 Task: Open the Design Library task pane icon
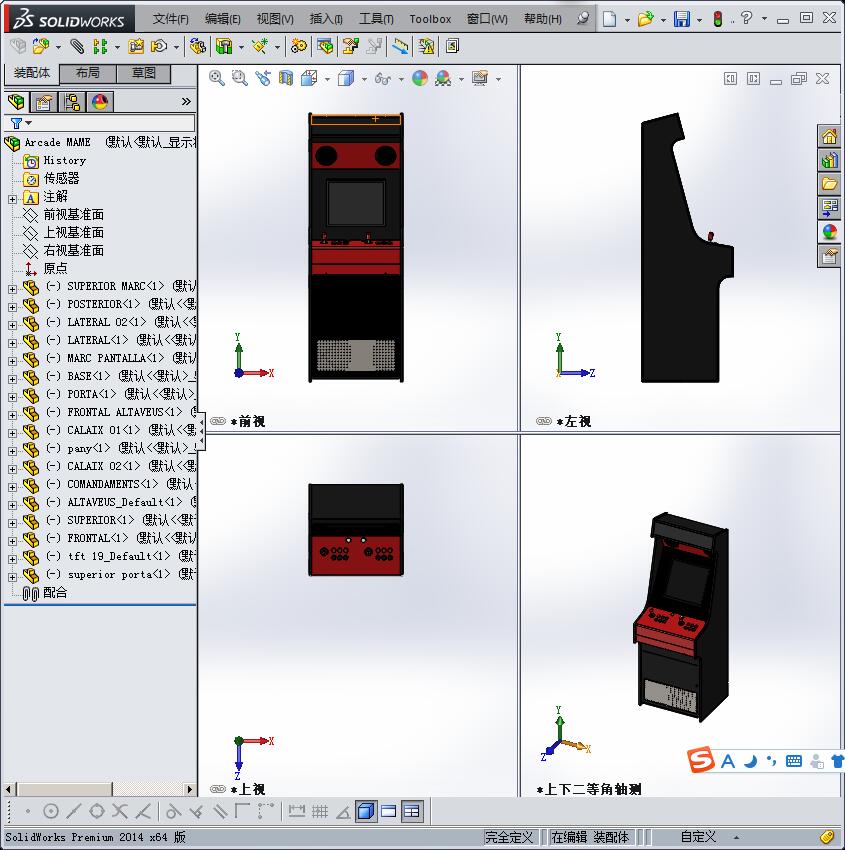pyautogui.click(x=829, y=160)
